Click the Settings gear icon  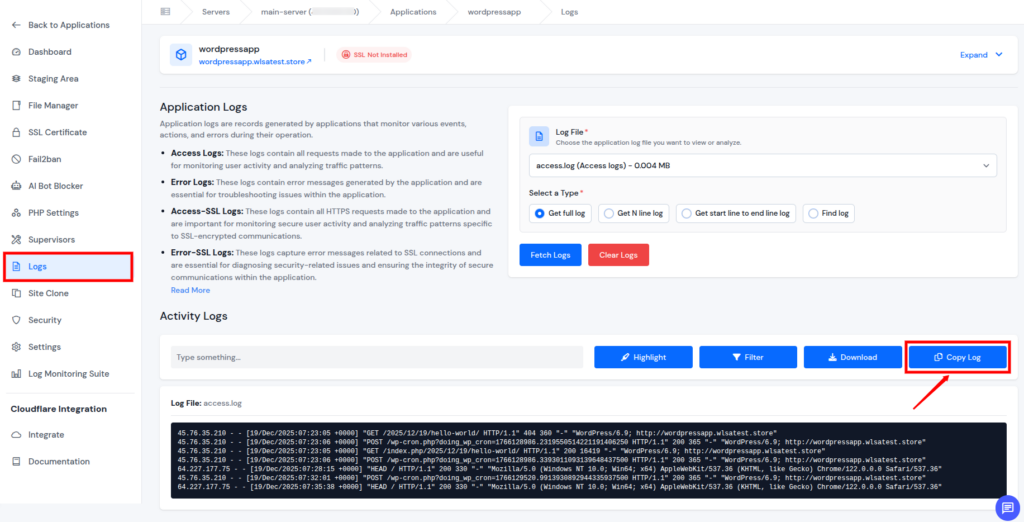coord(16,347)
